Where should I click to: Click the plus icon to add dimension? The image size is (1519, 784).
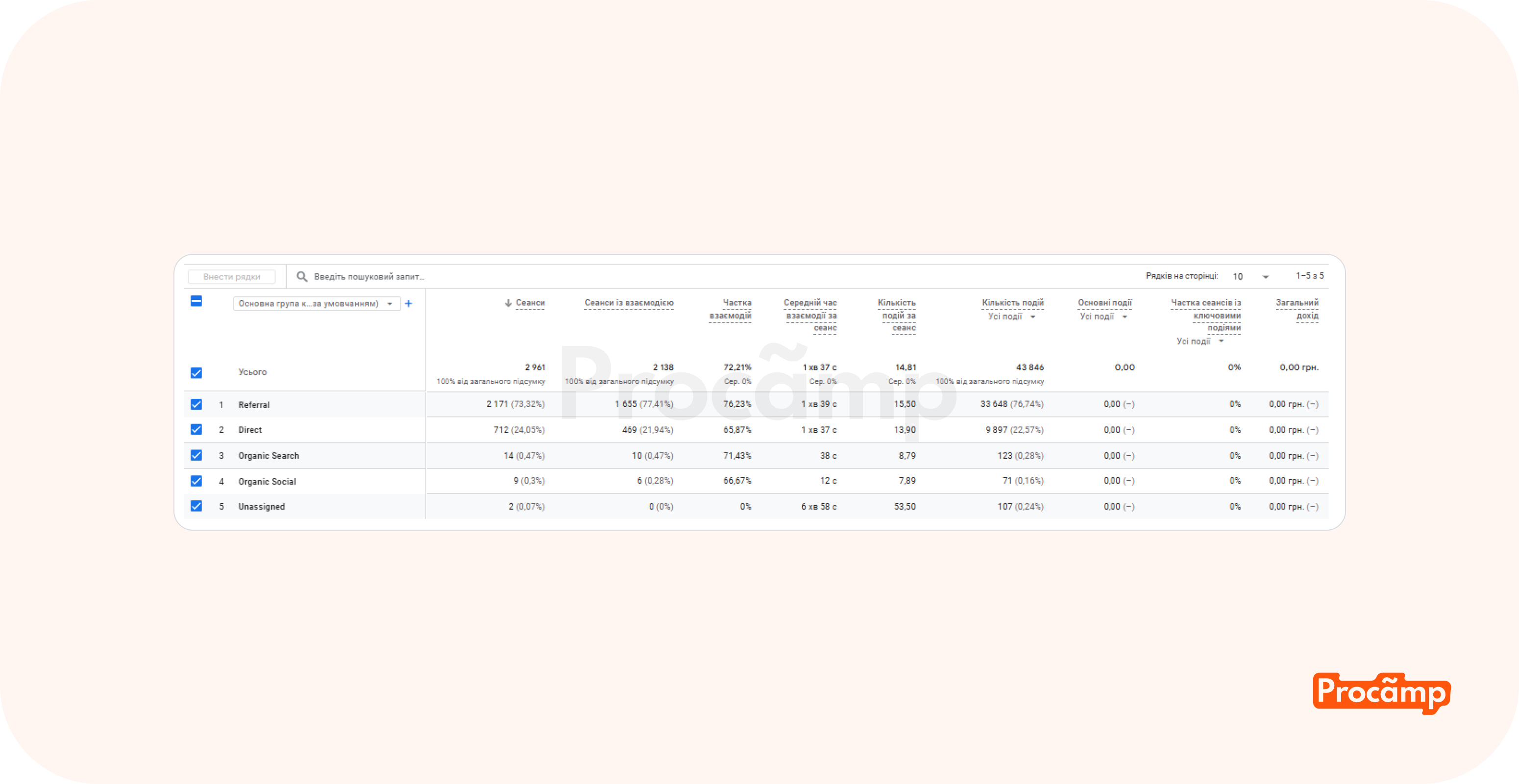408,304
